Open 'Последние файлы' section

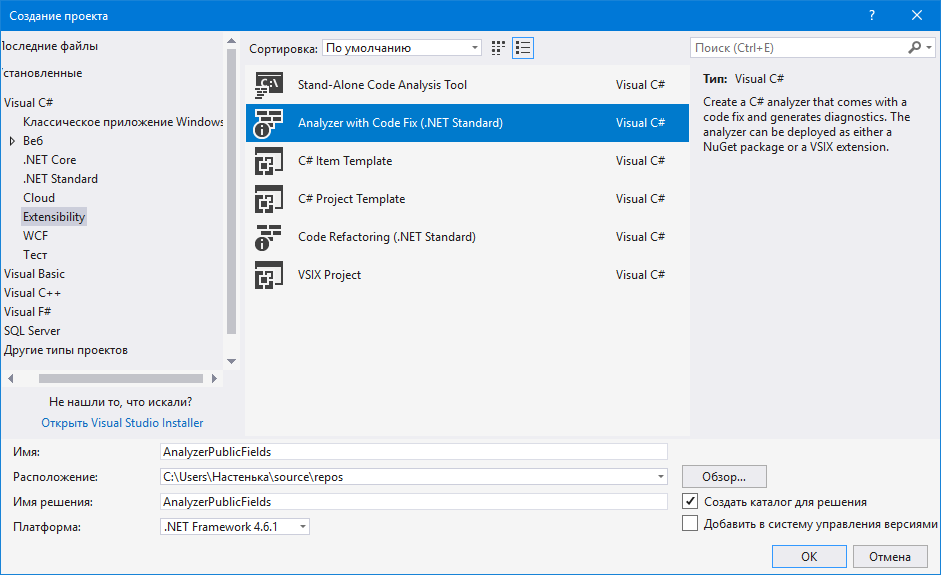[49, 46]
